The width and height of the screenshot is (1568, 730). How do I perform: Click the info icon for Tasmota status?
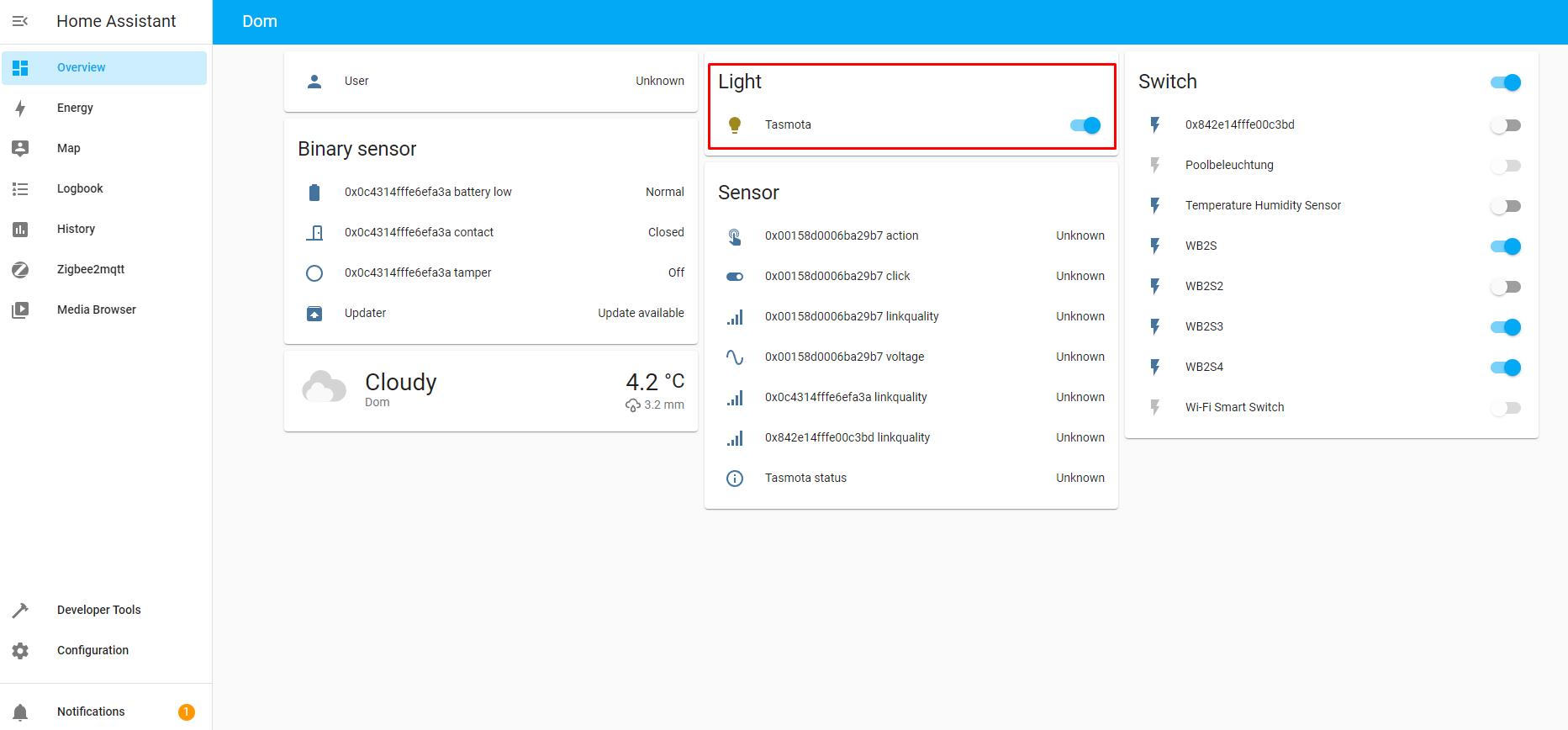[735, 478]
